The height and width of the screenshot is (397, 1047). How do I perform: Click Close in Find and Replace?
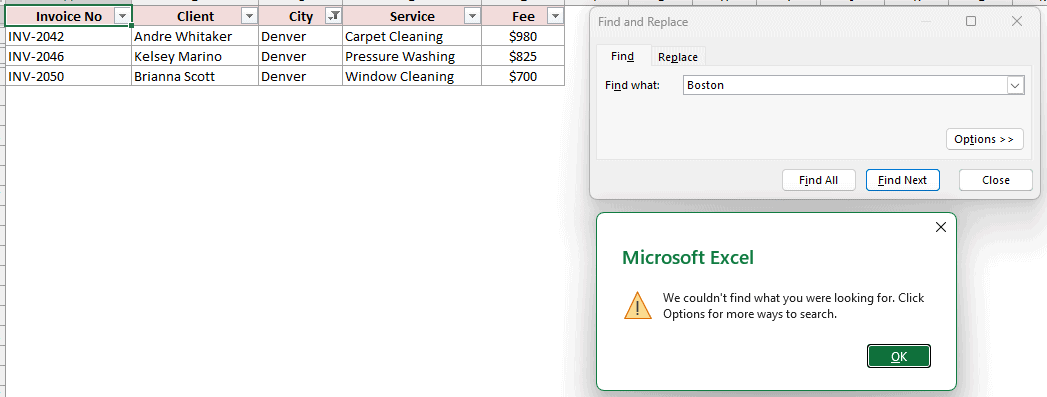coord(996,180)
